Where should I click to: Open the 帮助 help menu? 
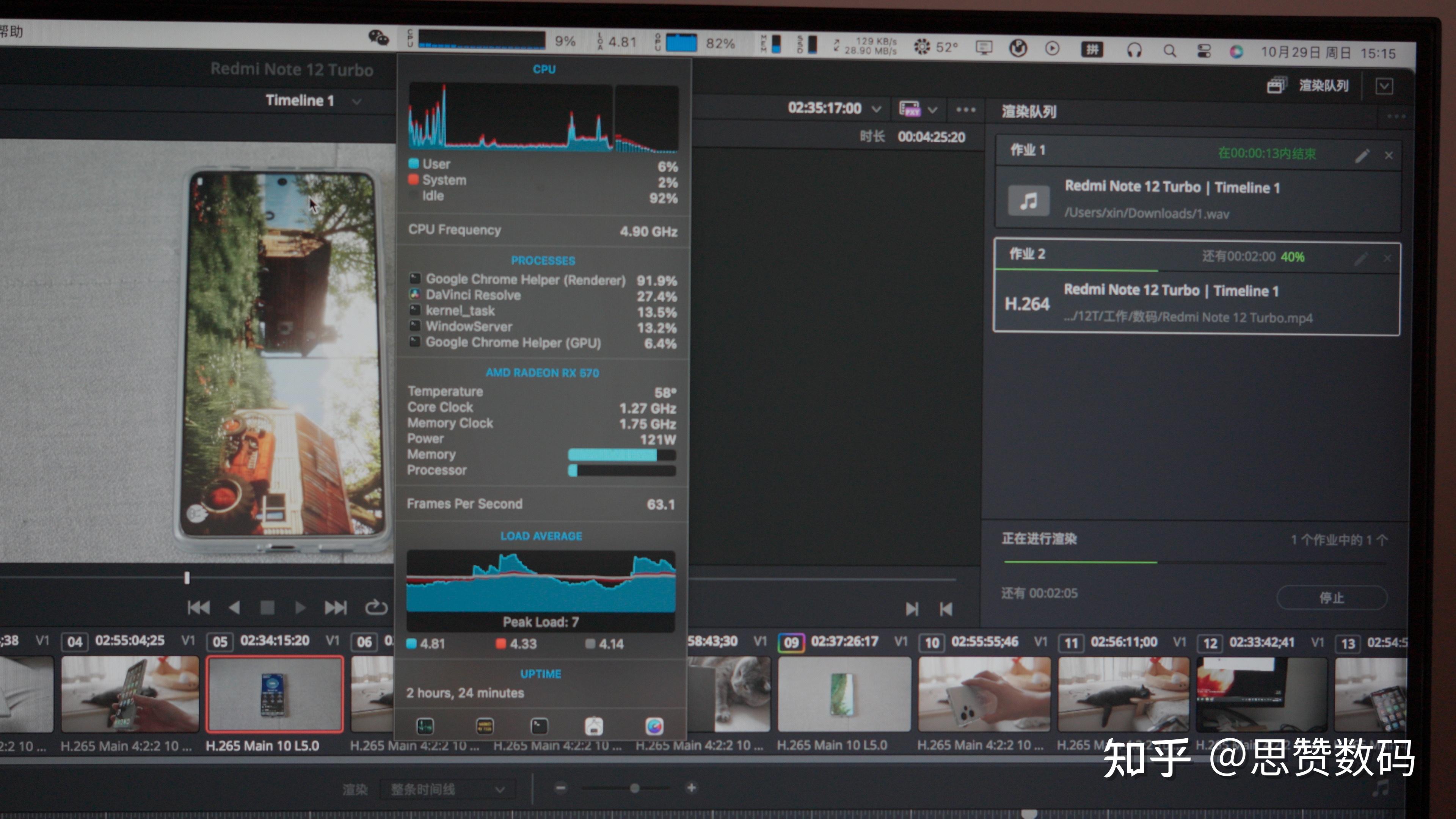11,31
